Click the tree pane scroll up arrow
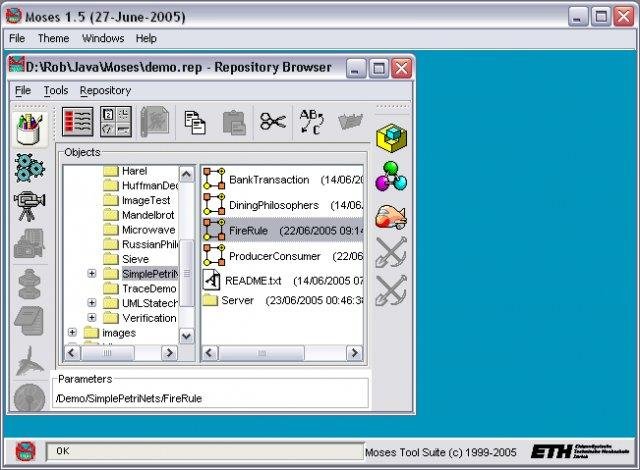Image resolution: width=640 pixels, height=470 pixels. [187, 174]
